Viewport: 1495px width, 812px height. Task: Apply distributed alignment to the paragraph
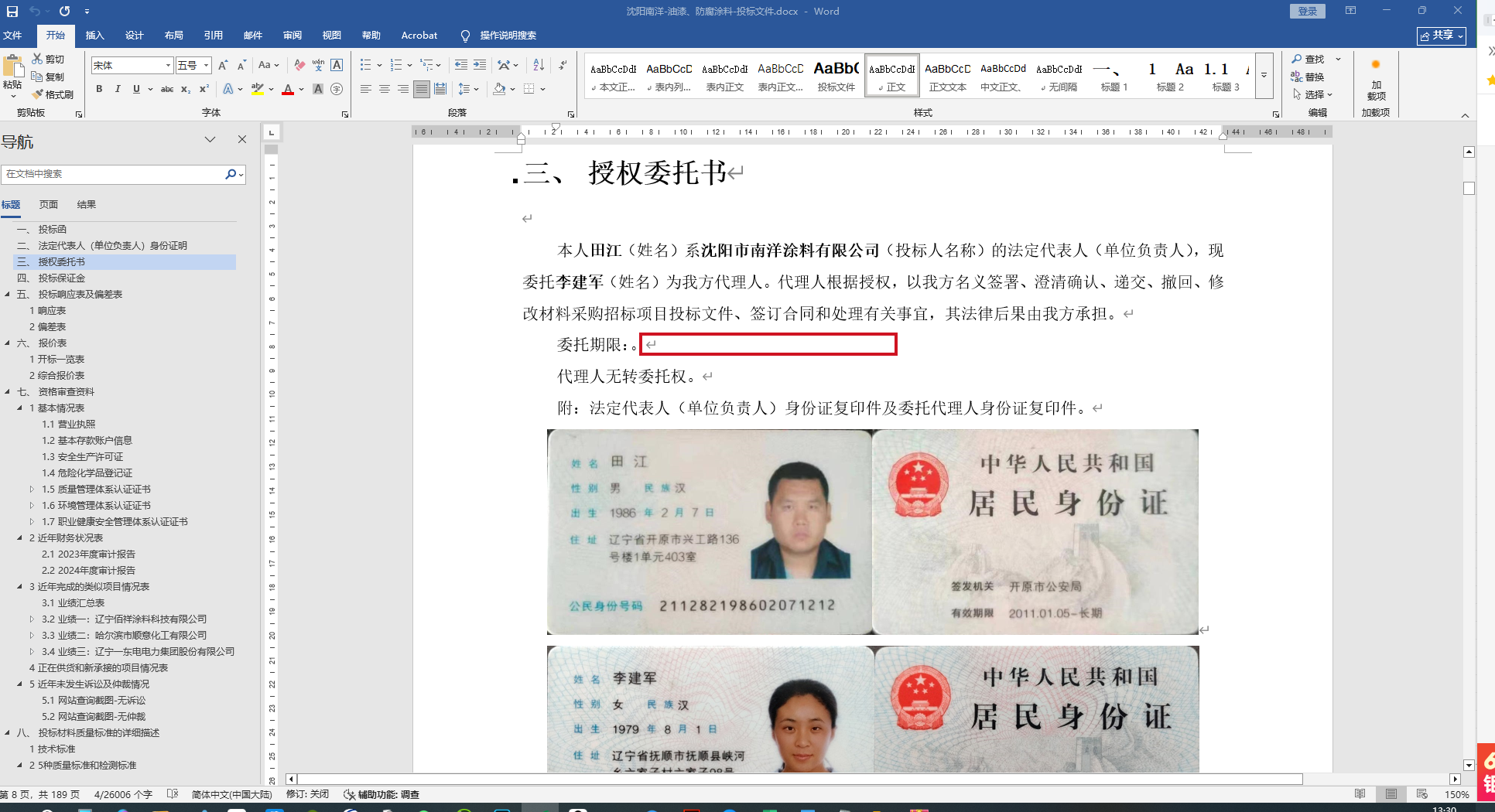(440, 89)
